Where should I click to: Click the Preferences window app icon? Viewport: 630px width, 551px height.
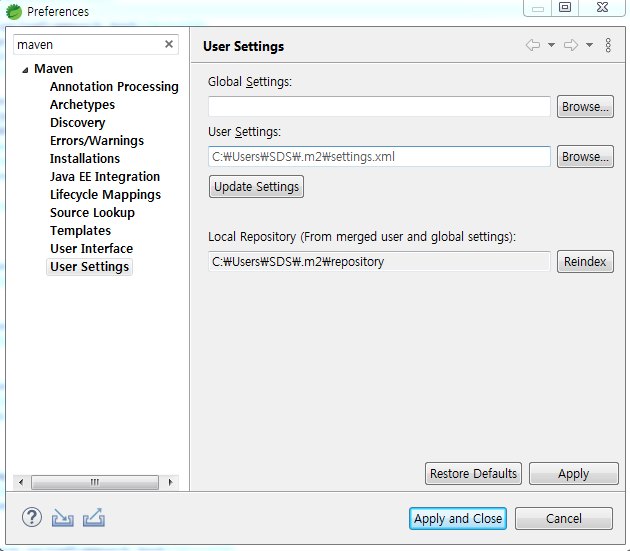(14, 12)
